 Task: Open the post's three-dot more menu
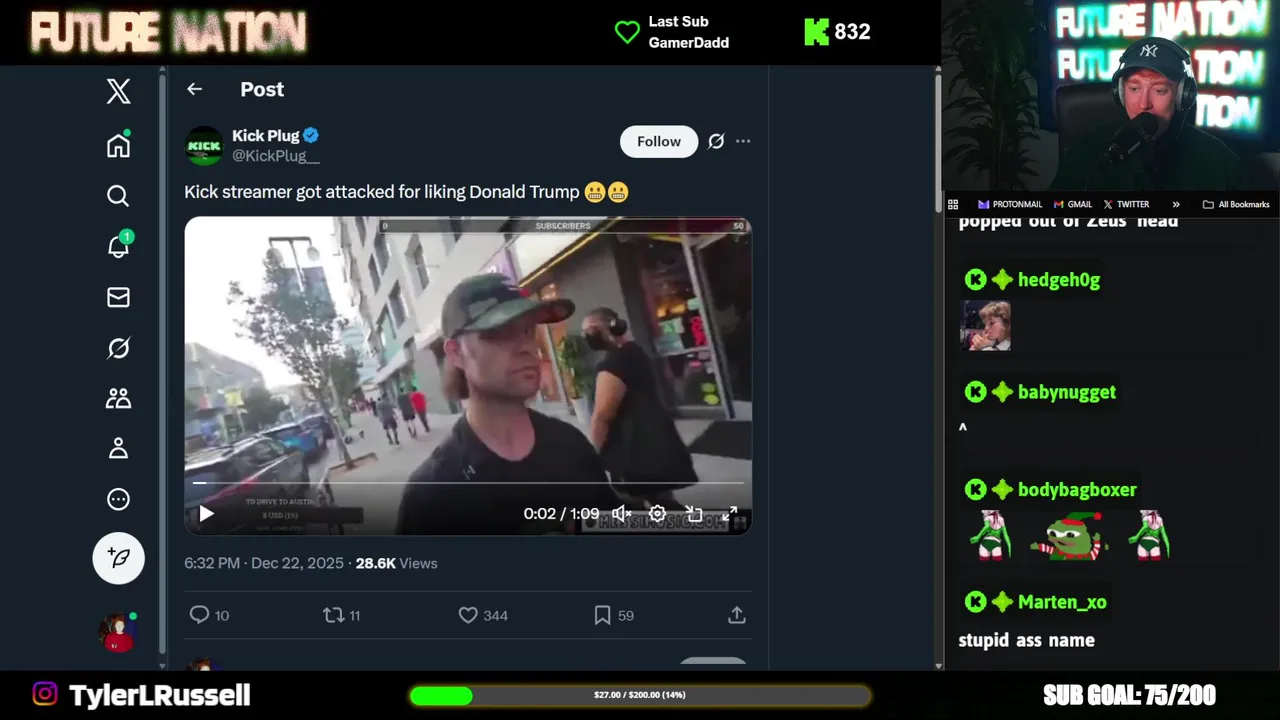click(743, 141)
